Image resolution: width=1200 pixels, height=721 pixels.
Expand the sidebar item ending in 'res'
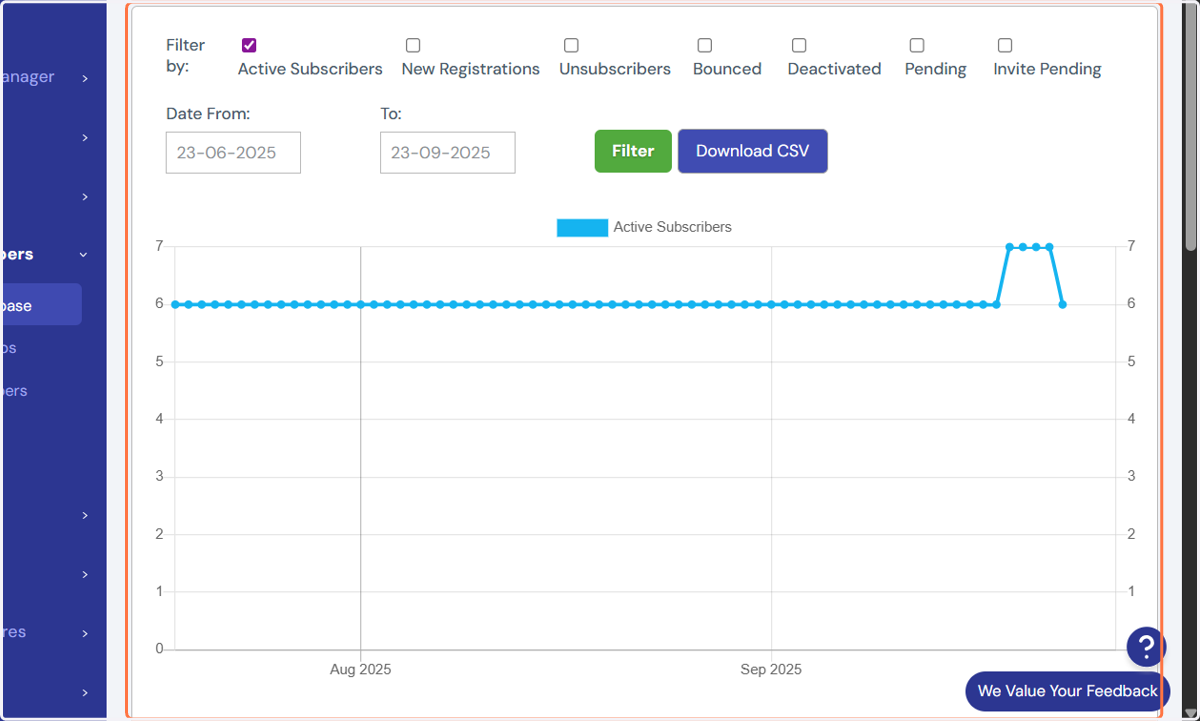(x=85, y=633)
